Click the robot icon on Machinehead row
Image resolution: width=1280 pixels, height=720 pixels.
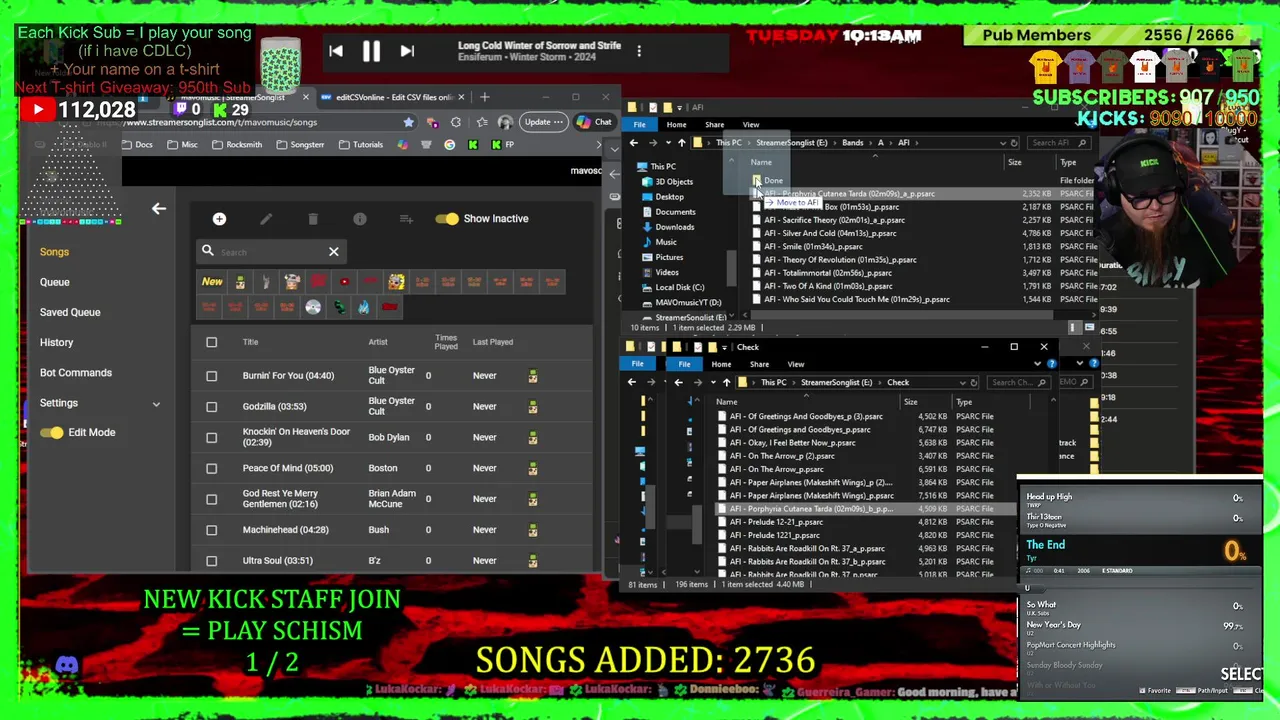(533, 530)
